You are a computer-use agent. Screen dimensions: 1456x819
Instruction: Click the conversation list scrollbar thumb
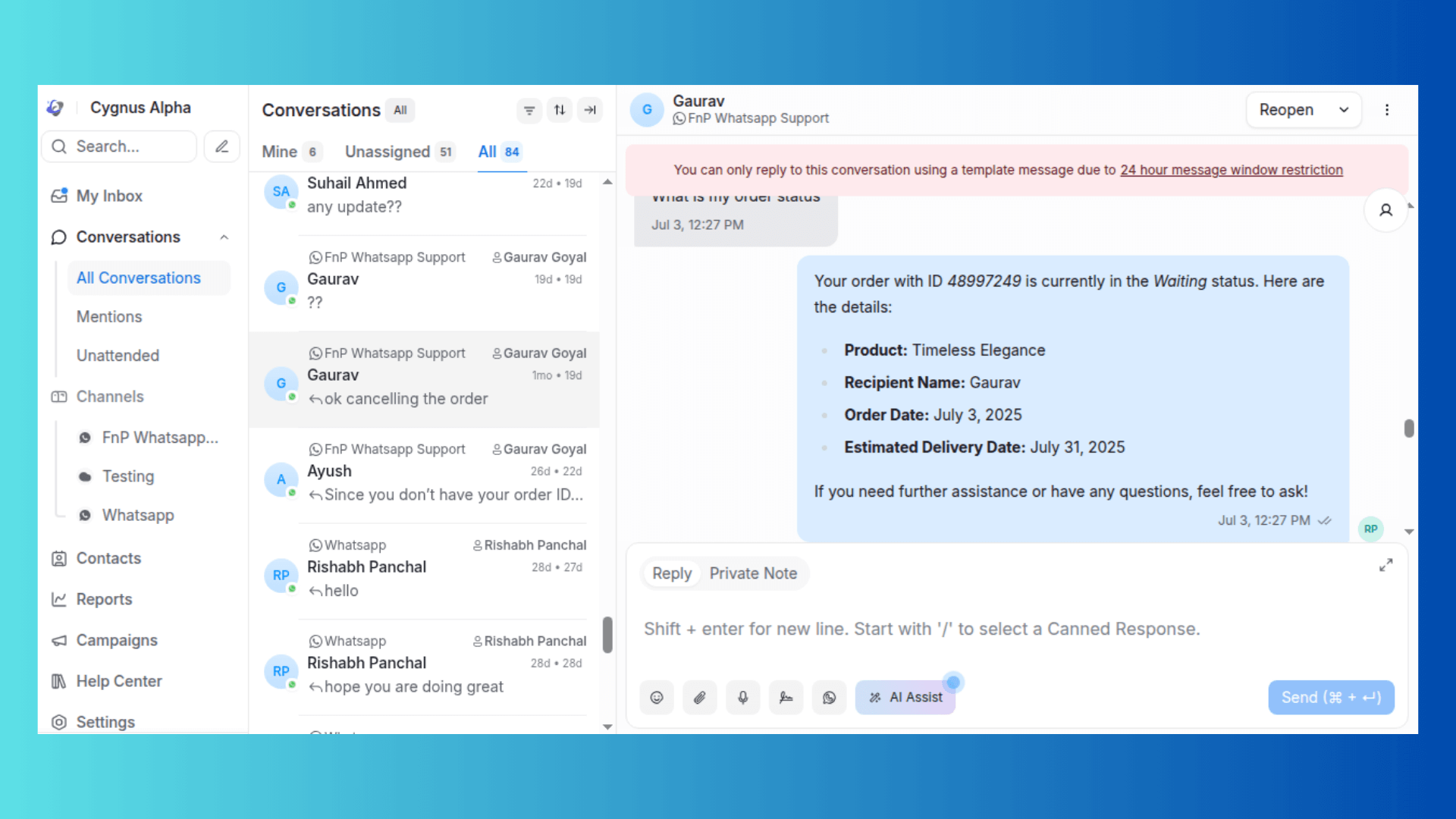coord(607,635)
